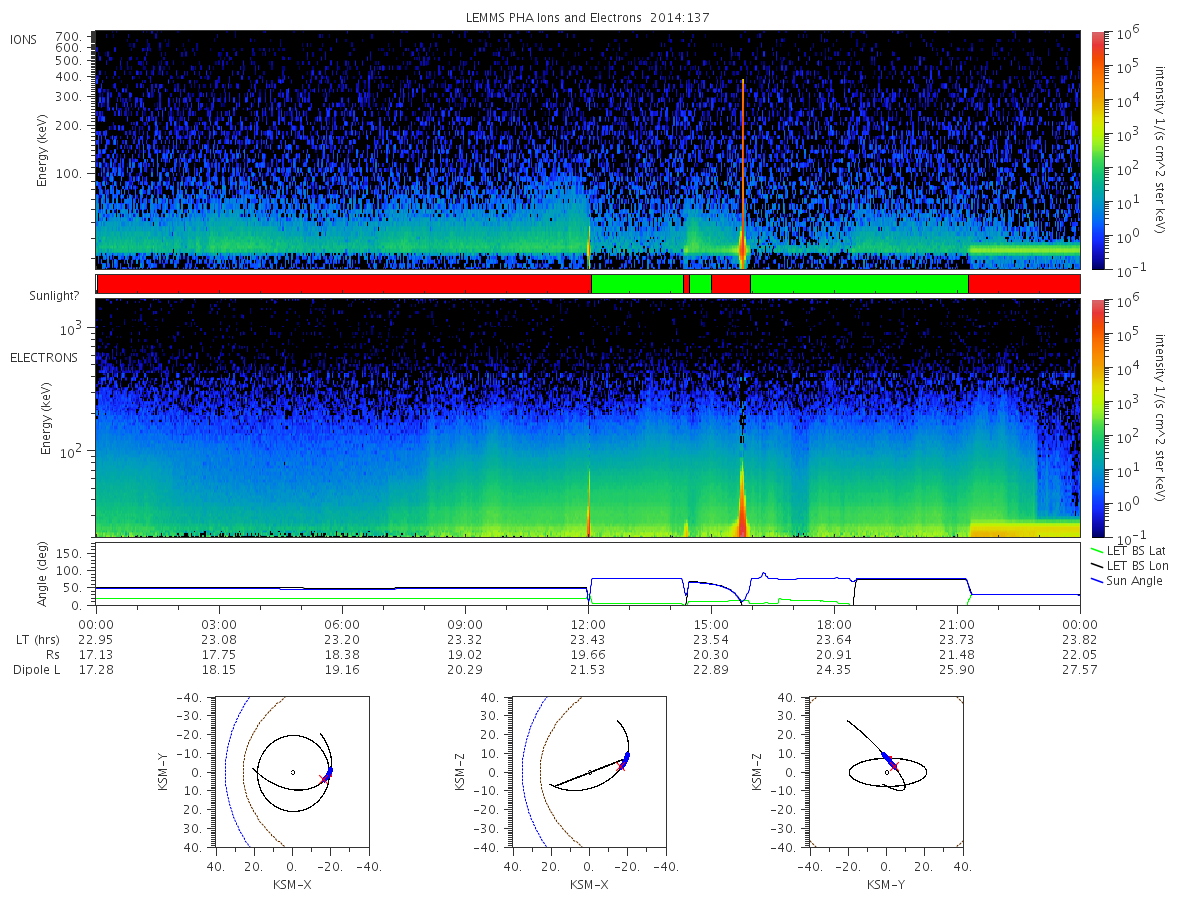This screenshot has height=900, width=1200.
Task: Click the red X marker in KSM-Y/KSM-Z plot
Action: point(895,766)
